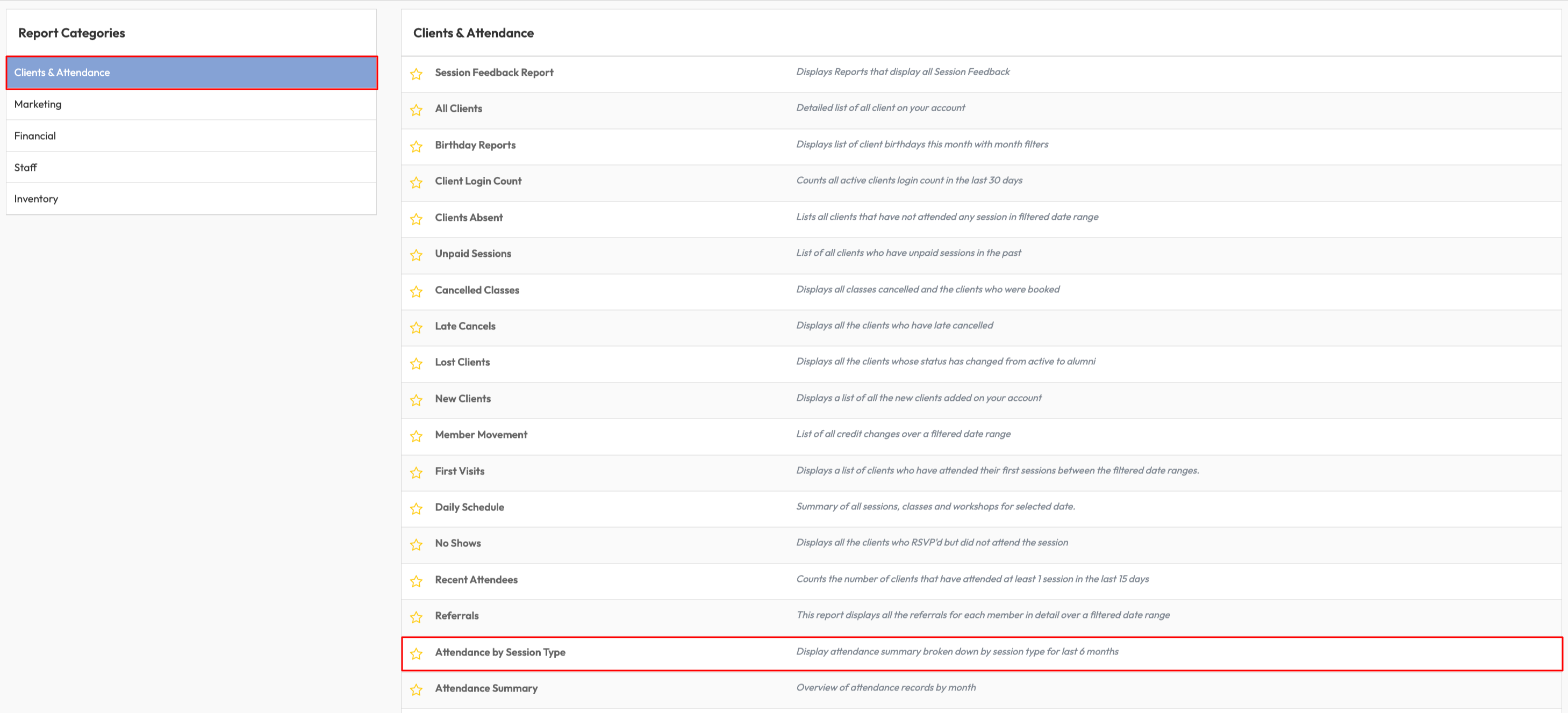Click 'Display attendance summary broken down' description
The height and width of the screenshot is (713, 1568).
point(957,651)
